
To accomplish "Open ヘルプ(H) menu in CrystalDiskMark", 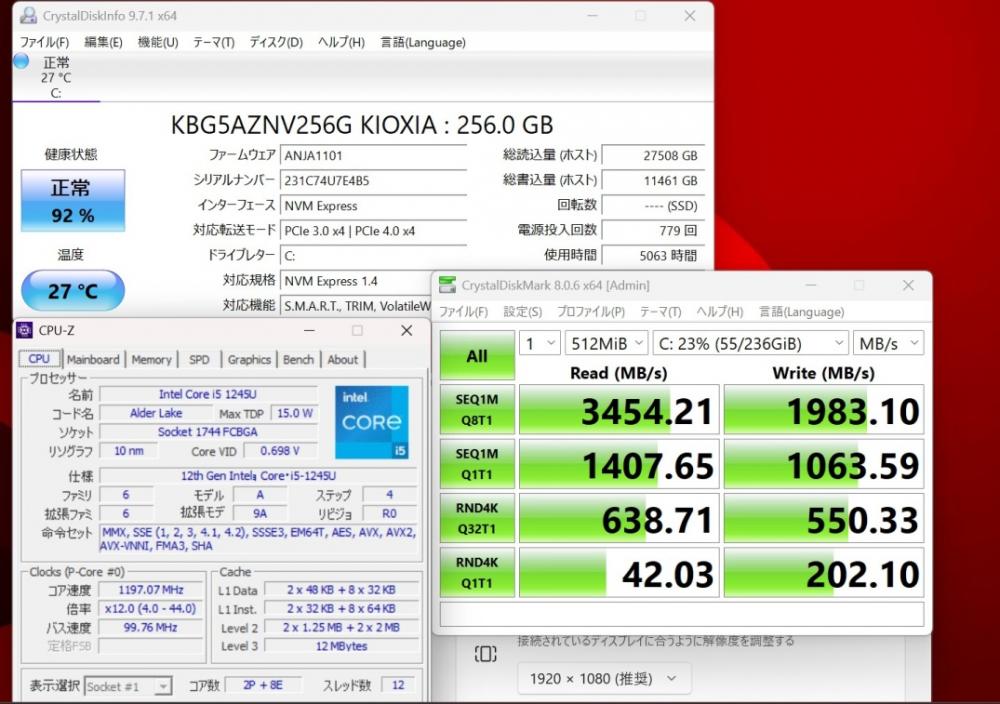I will tap(719, 312).
